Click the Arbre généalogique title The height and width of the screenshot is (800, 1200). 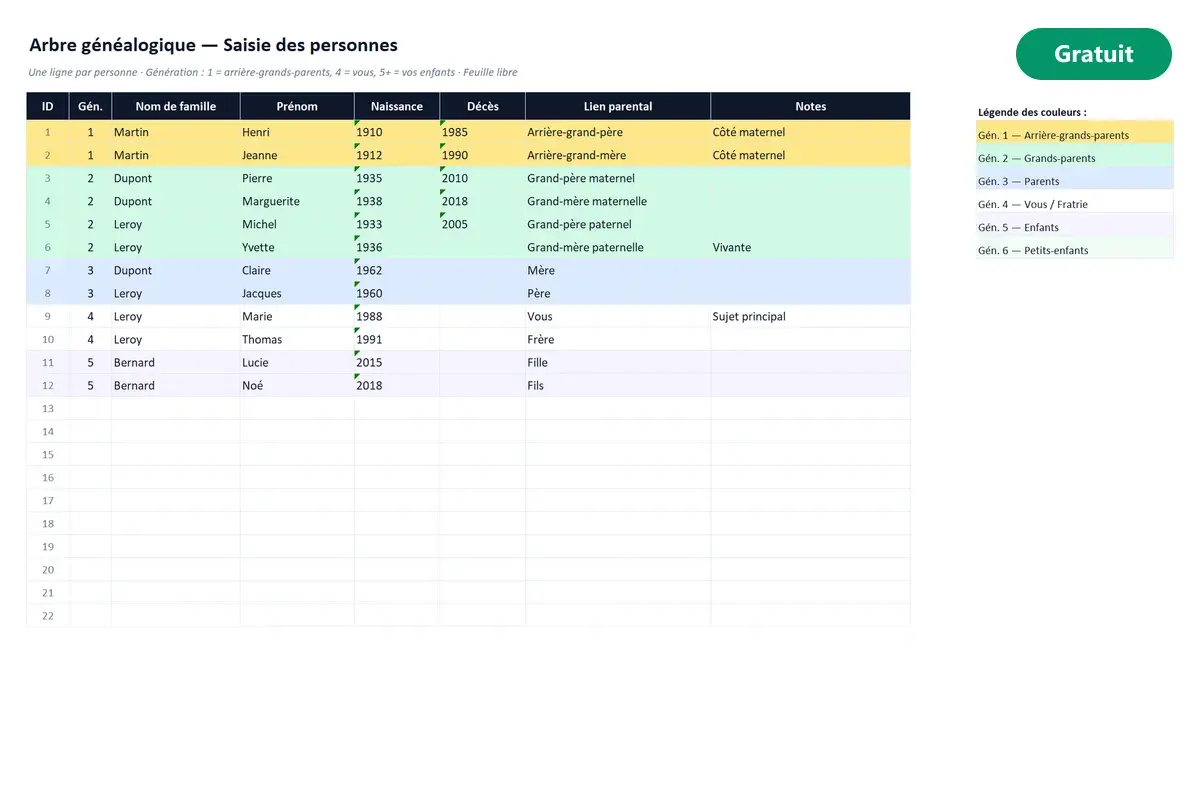pyautogui.click(x=213, y=45)
